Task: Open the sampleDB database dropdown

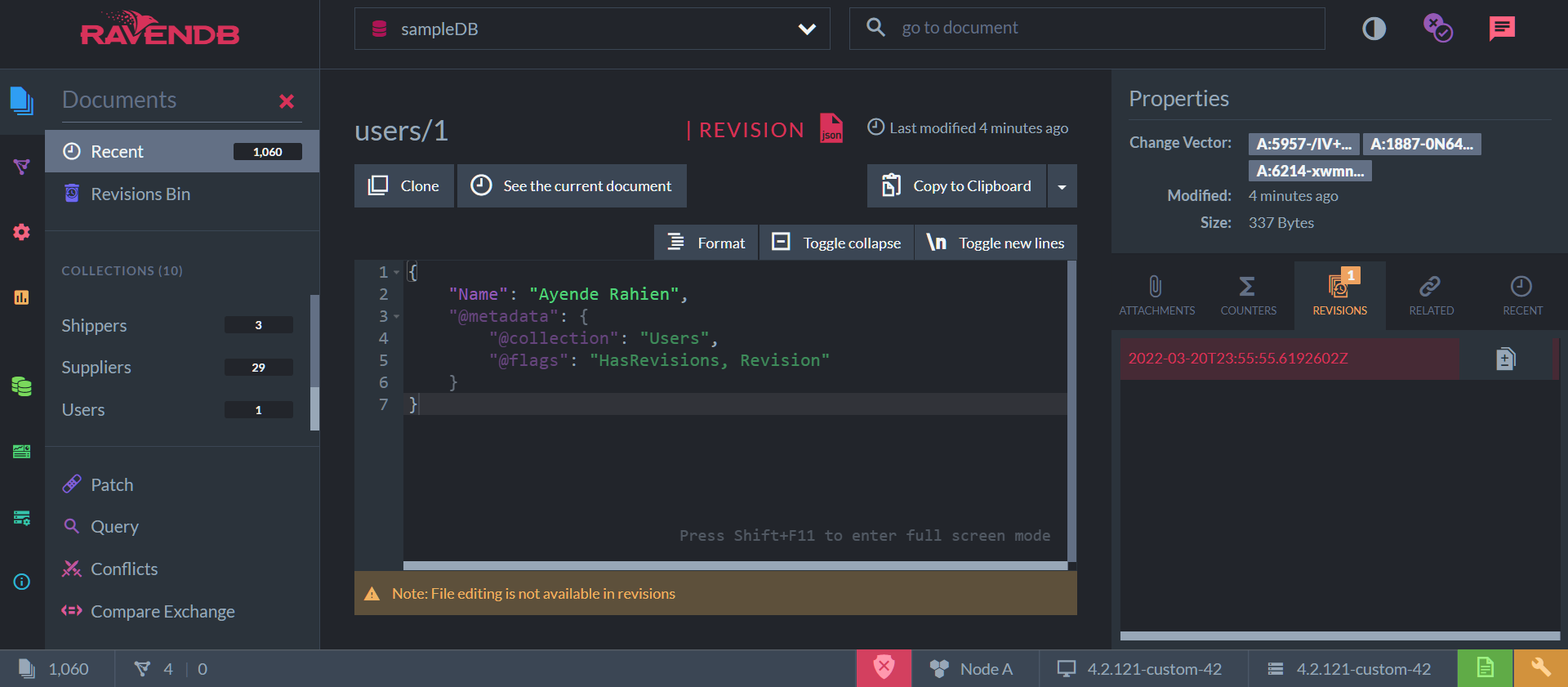Action: click(x=592, y=29)
